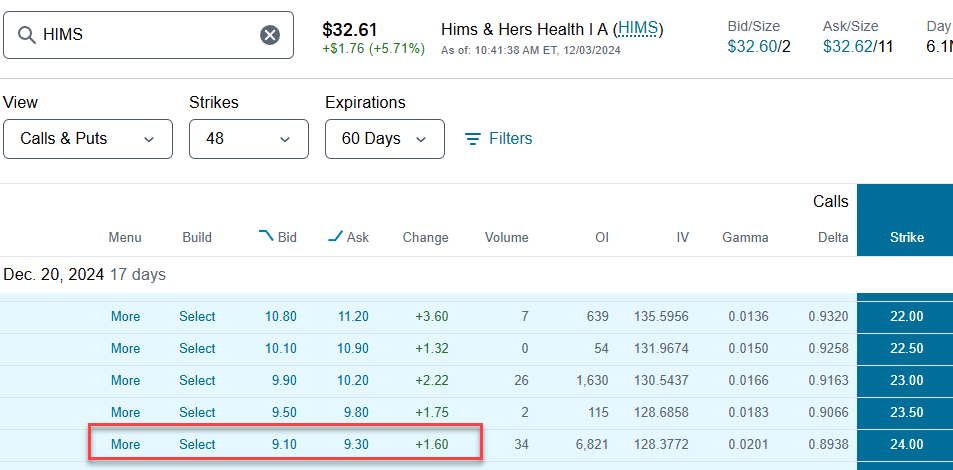
Task: Click the 11.20 ask price
Action: 353,317
